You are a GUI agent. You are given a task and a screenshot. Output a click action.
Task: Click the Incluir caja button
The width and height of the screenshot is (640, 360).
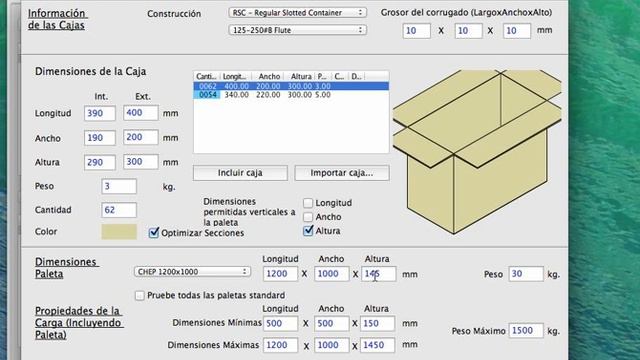tap(240, 173)
